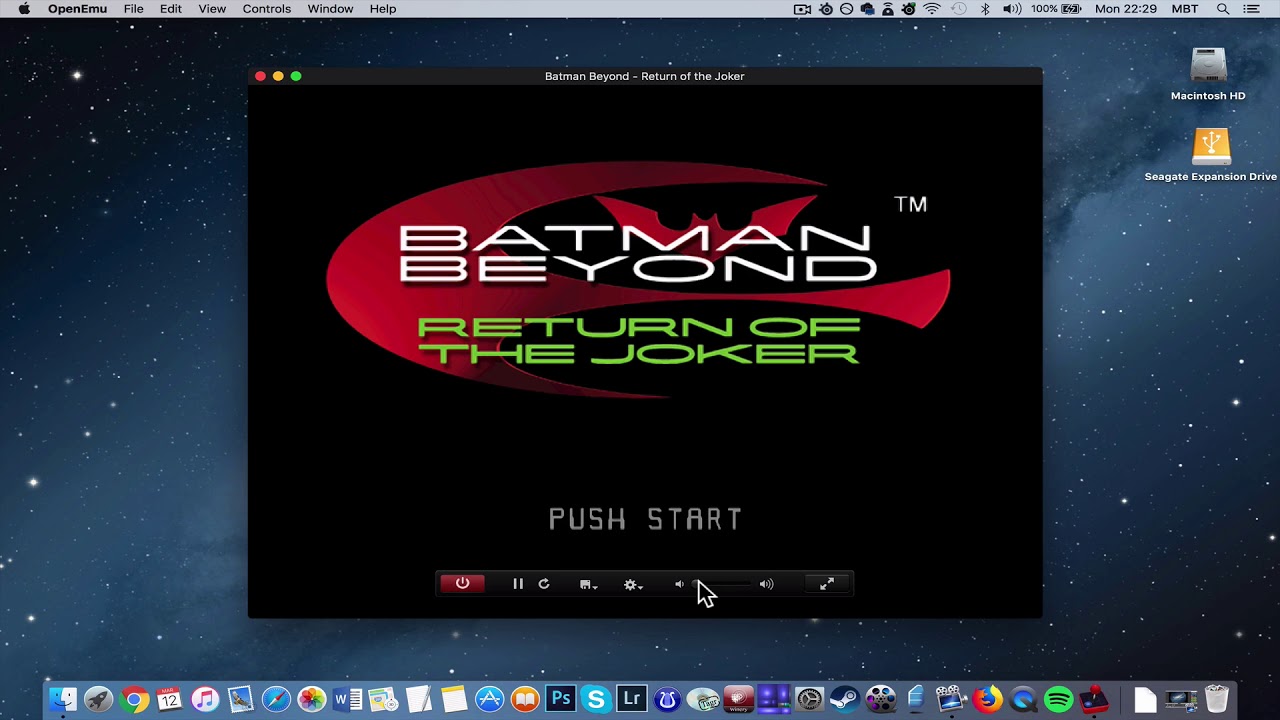Open Calendar in the Dock

169,699
